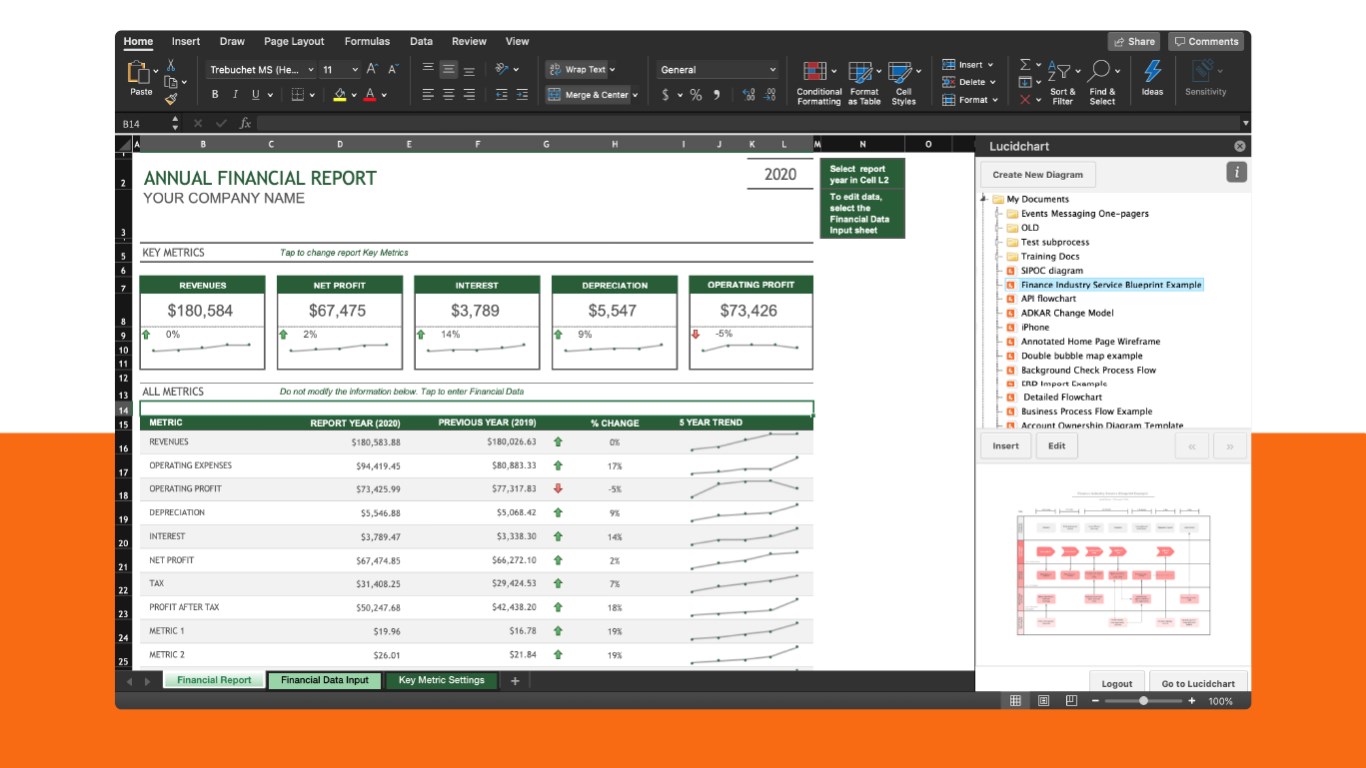Apply percent style format
Viewport: 1366px width, 768px height.
click(696, 95)
